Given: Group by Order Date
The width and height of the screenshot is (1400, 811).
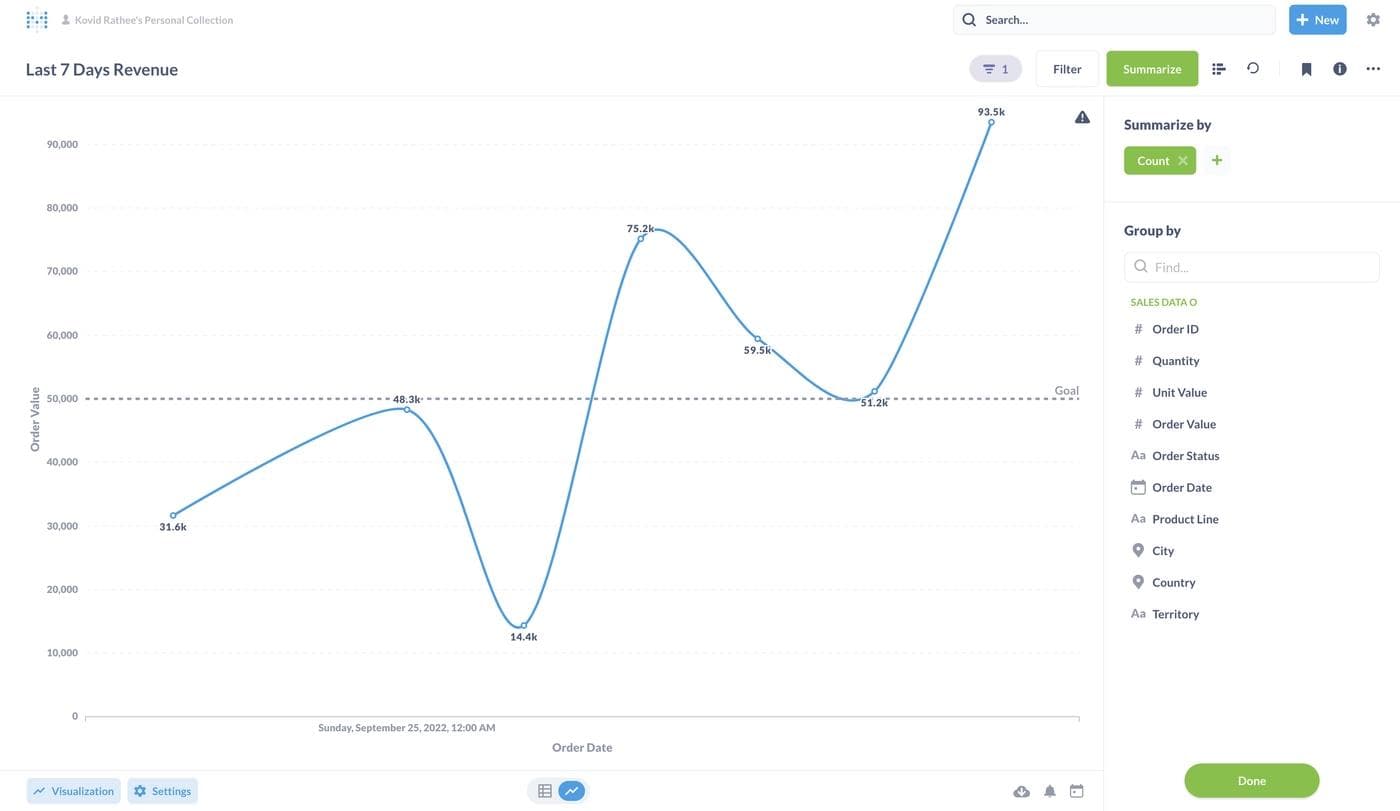Looking at the screenshot, I should click(x=1182, y=487).
